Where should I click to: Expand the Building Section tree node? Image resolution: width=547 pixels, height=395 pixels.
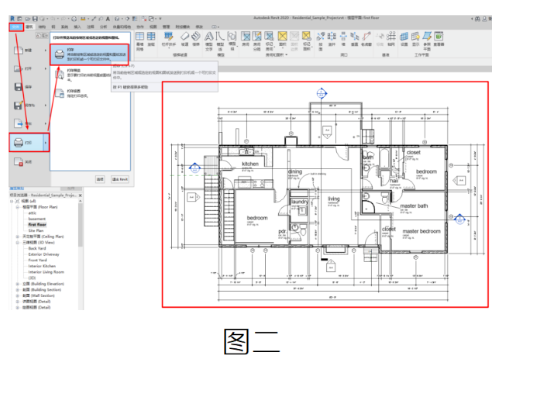click(x=17, y=290)
